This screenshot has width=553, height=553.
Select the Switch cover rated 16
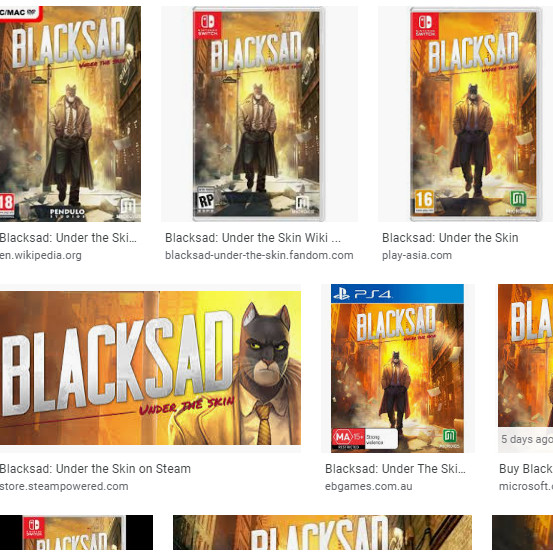point(466,114)
